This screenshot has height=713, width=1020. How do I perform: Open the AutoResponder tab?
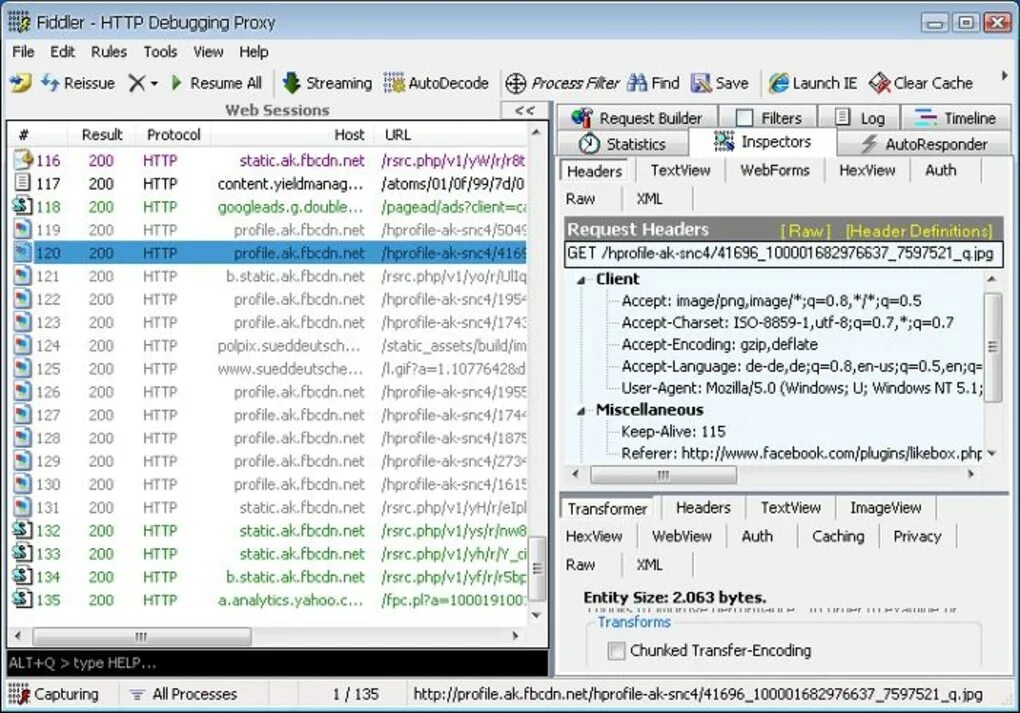tap(924, 144)
